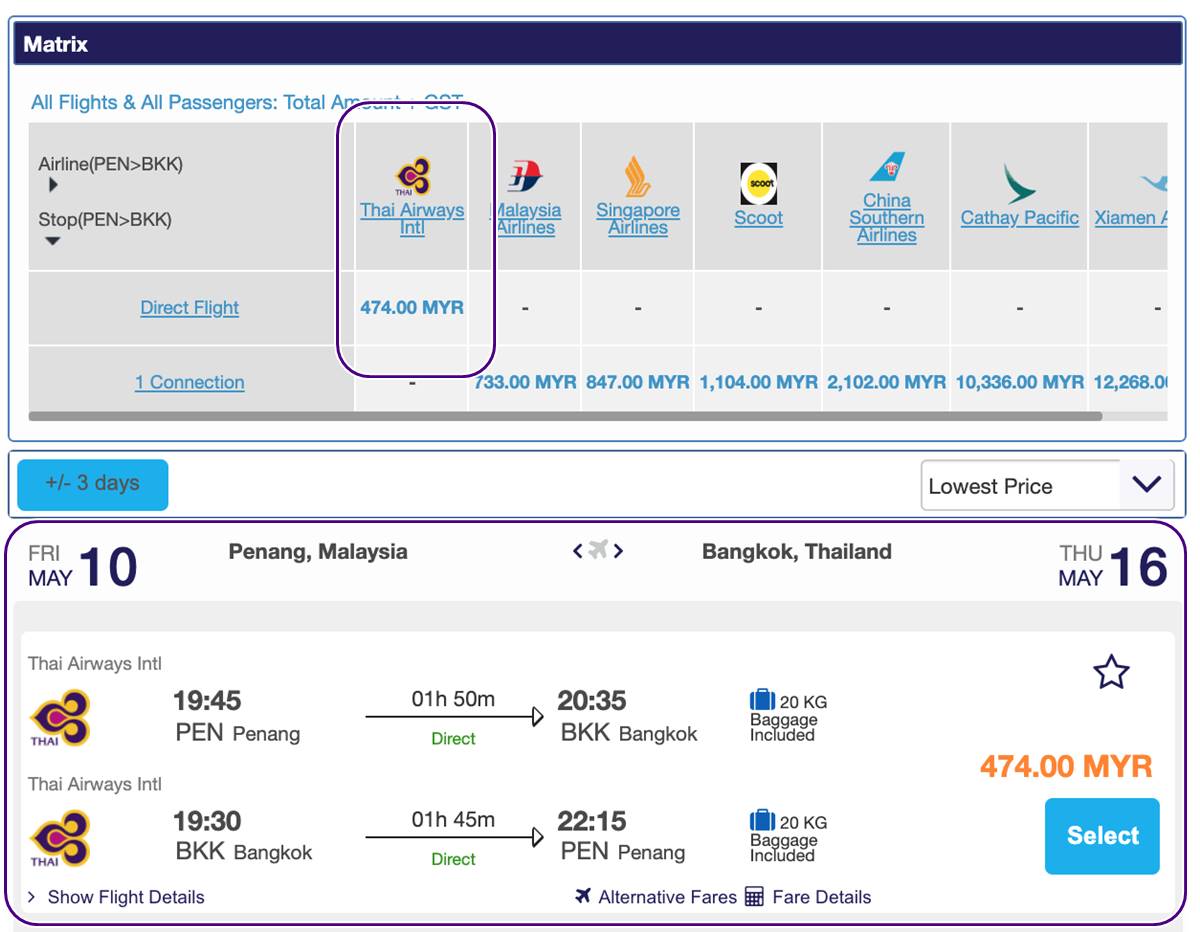Go to next date with right chevron
This screenshot has height=932, width=1200.
tap(619, 550)
